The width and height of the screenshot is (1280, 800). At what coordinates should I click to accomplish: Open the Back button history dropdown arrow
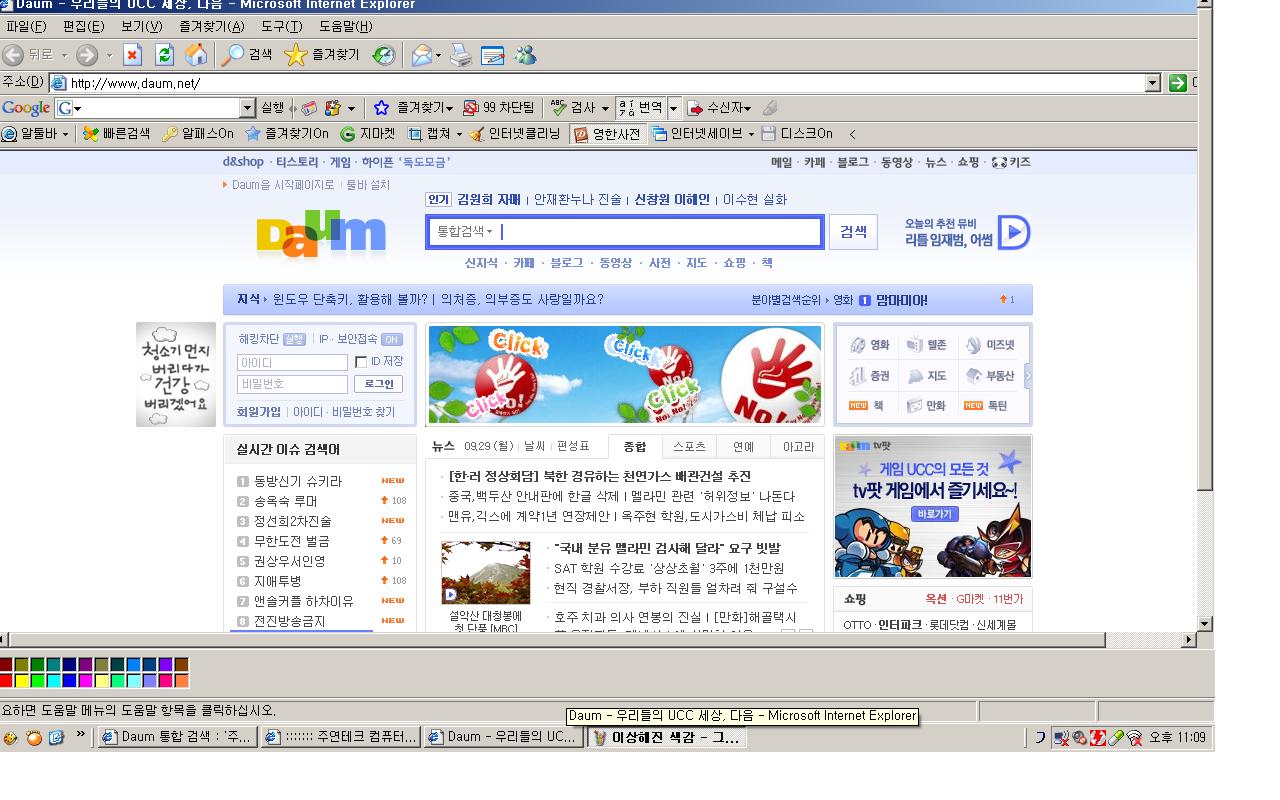64,55
